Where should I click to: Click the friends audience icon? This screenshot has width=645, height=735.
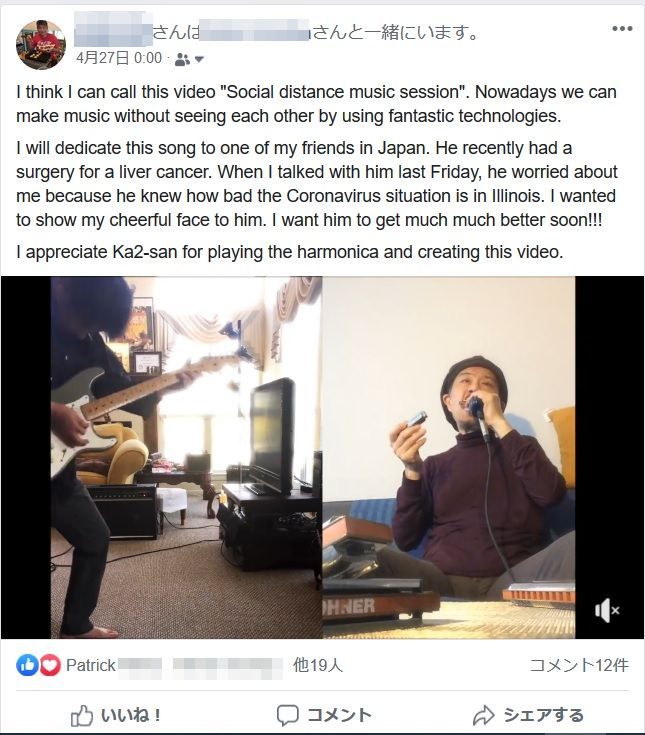point(182,59)
